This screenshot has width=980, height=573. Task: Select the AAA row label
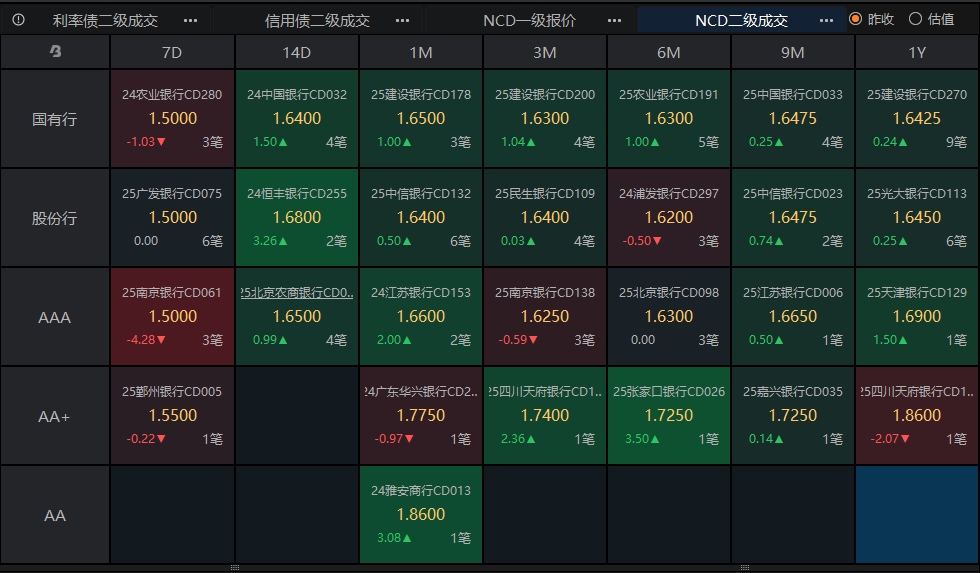coord(55,317)
